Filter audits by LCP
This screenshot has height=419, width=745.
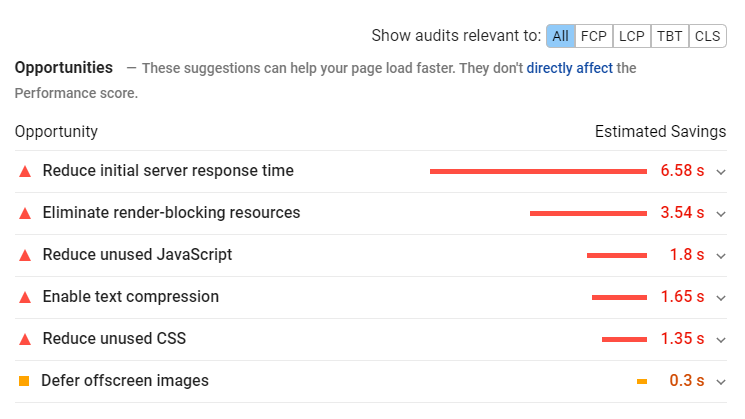(632, 36)
